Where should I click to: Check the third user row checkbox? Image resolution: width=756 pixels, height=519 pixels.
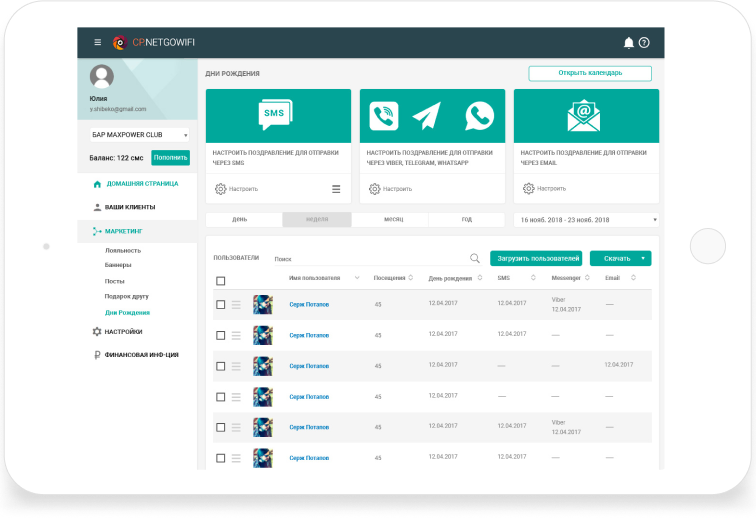click(x=221, y=366)
